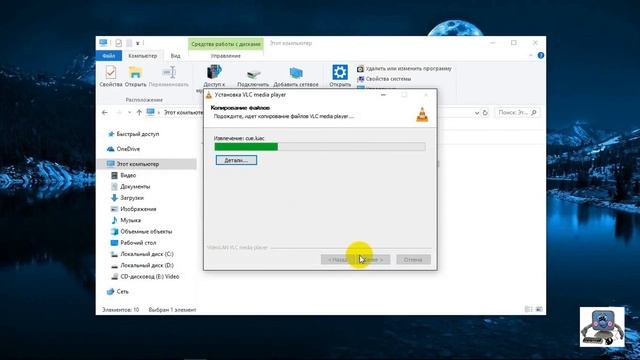Screen dimensions: 640x360
Task: Open quick access toolbar dropdown
Action: (x=138, y=43)
